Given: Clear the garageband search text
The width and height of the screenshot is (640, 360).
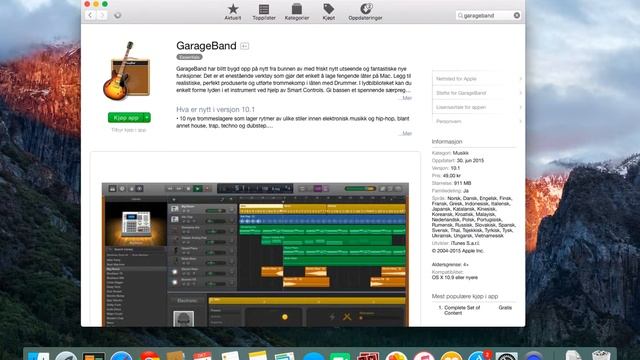Looking at the screenshot, I should pyautogui.click(x=517, y=16).
